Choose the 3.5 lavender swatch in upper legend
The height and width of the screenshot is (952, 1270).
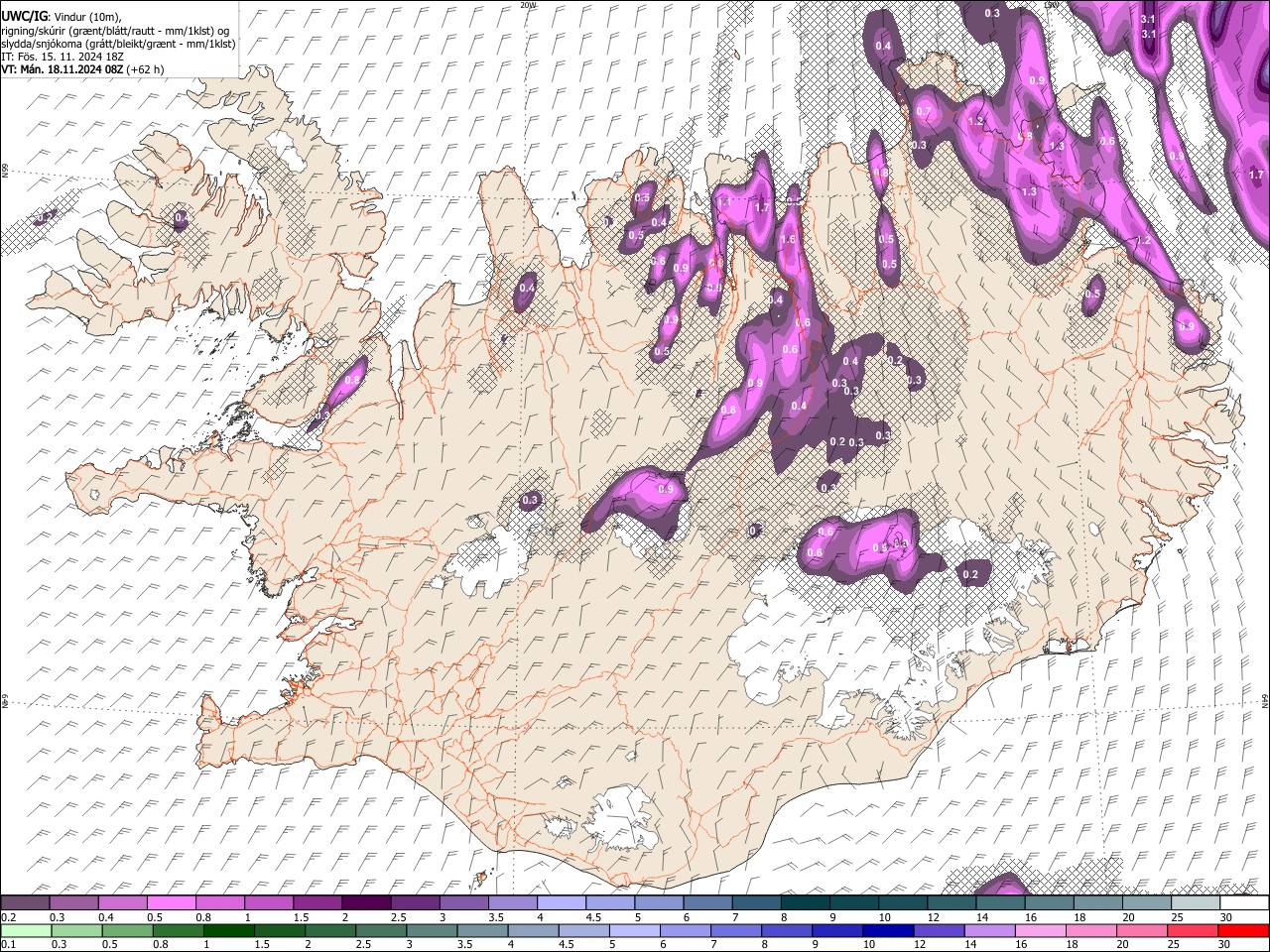click(x=512, y=902)
